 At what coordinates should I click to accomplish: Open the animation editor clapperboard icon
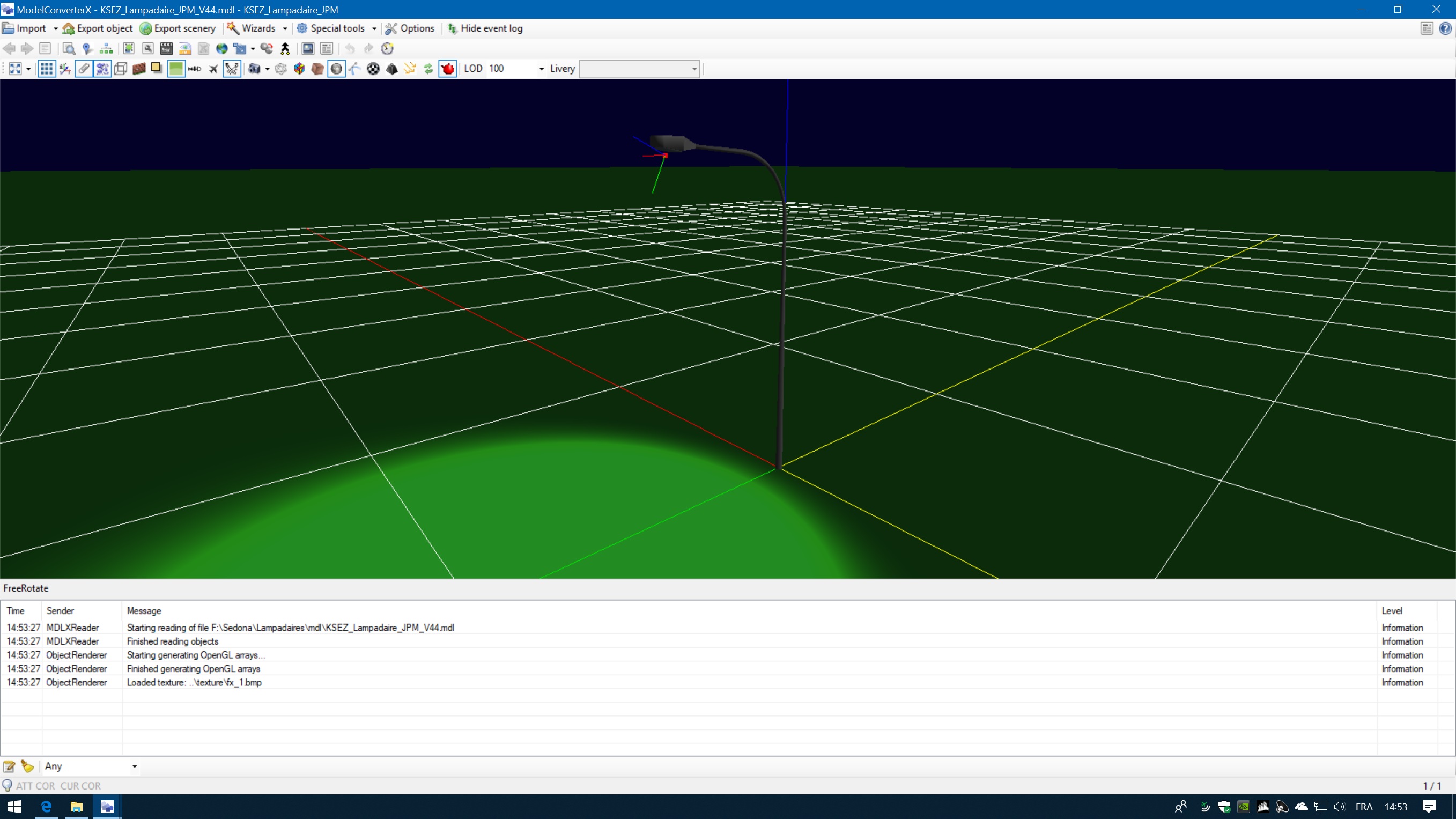click(x=166, y=49)
